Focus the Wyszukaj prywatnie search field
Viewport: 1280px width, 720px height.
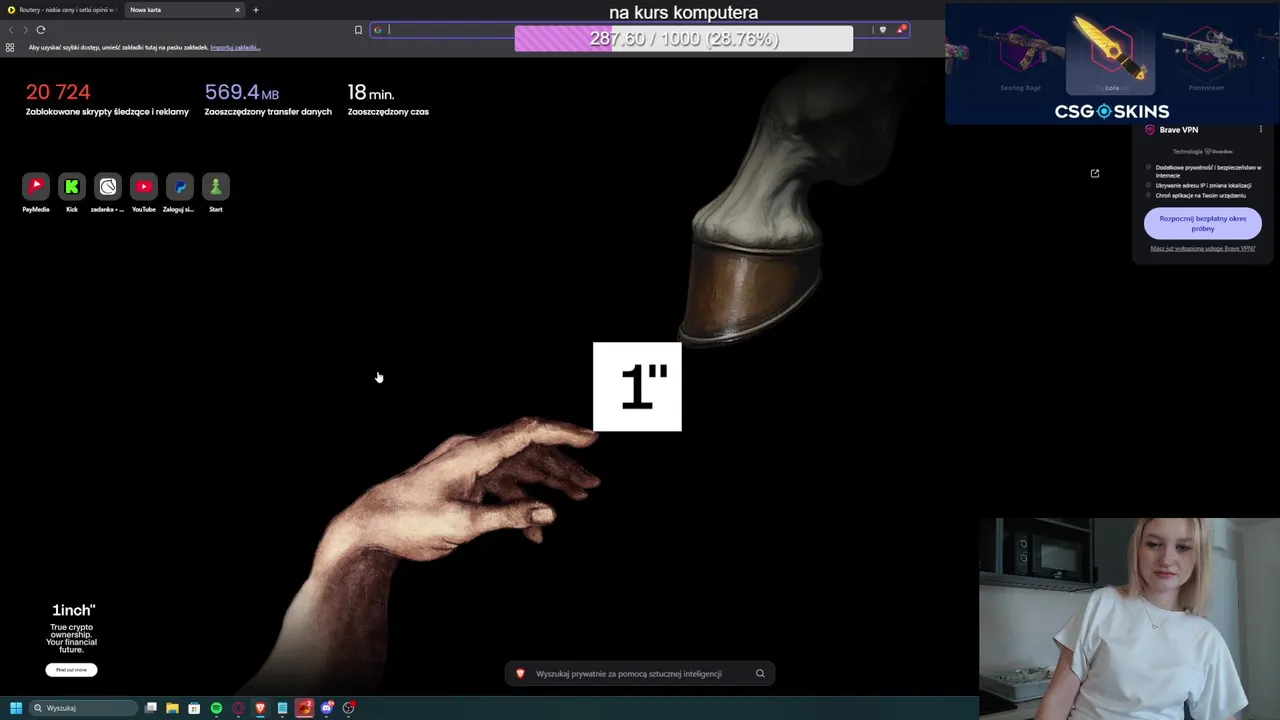pos(640,674)
